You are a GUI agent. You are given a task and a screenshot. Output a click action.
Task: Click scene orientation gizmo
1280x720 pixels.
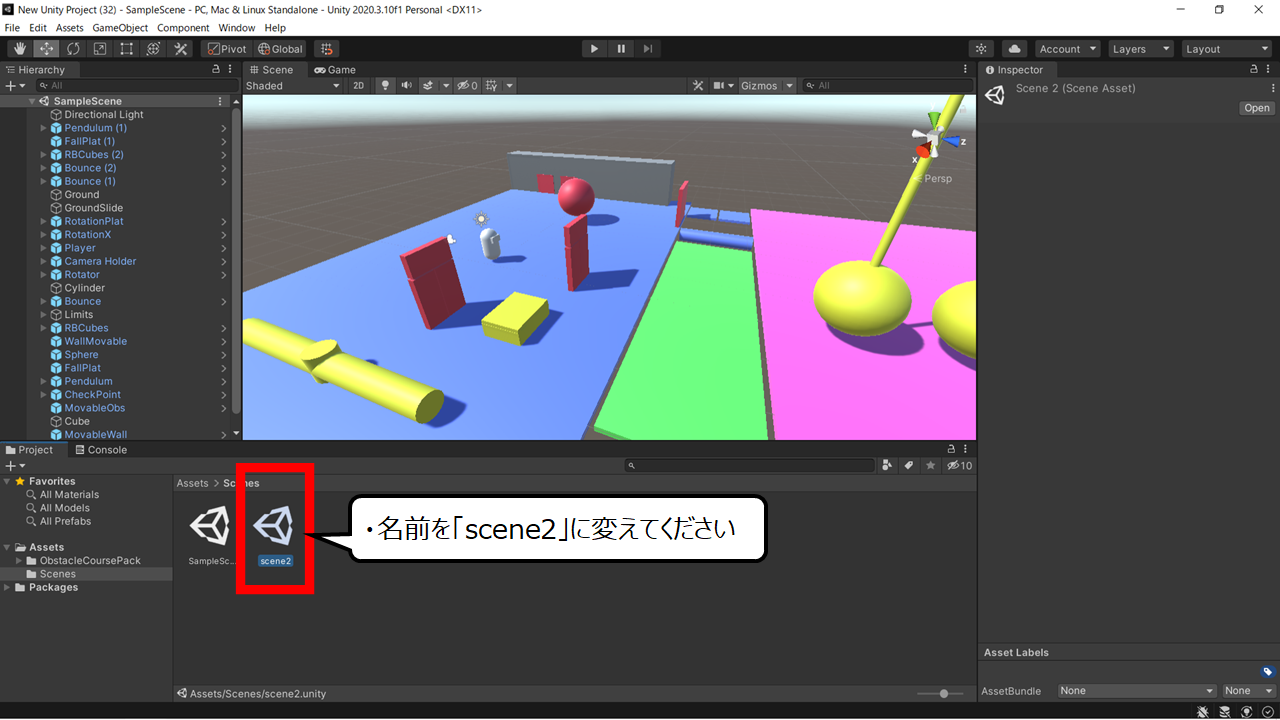[933, 138]
